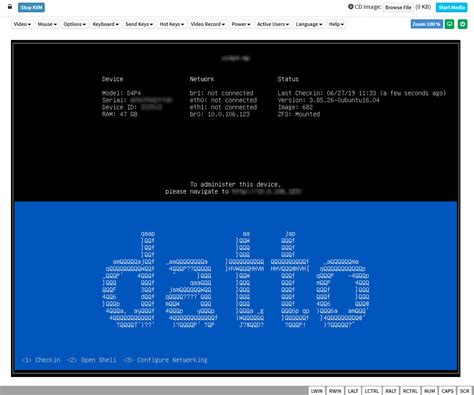Click the green power icon button
The width and height of the screenshot is (474, 395).
(x=462, y=24)
